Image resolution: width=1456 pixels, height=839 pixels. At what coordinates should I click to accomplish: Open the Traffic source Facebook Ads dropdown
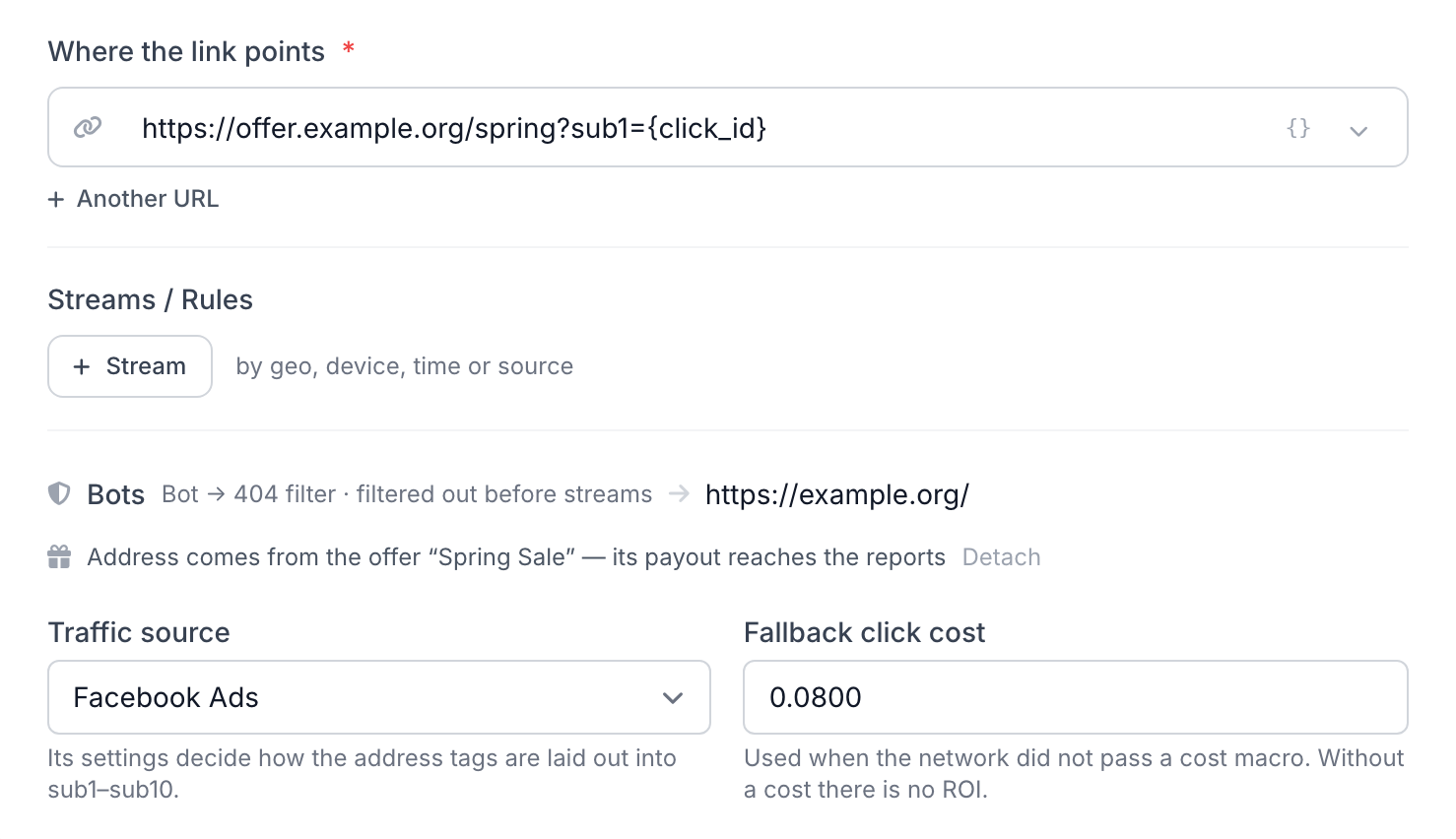(379, 697)
